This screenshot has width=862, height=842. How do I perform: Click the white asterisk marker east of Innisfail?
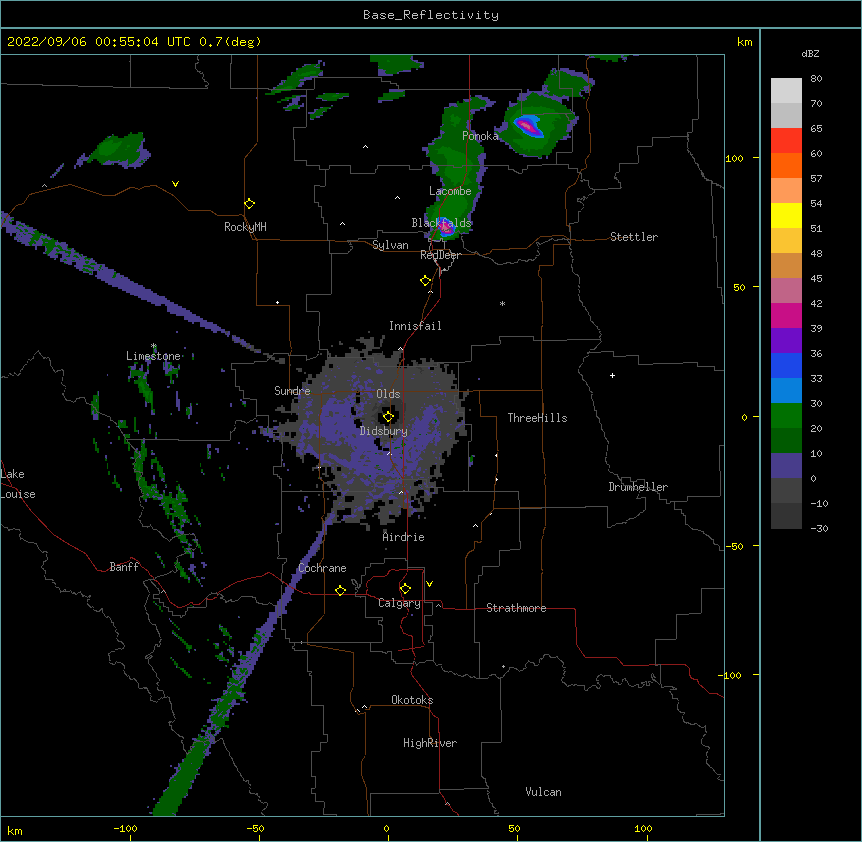click(502, 303)
